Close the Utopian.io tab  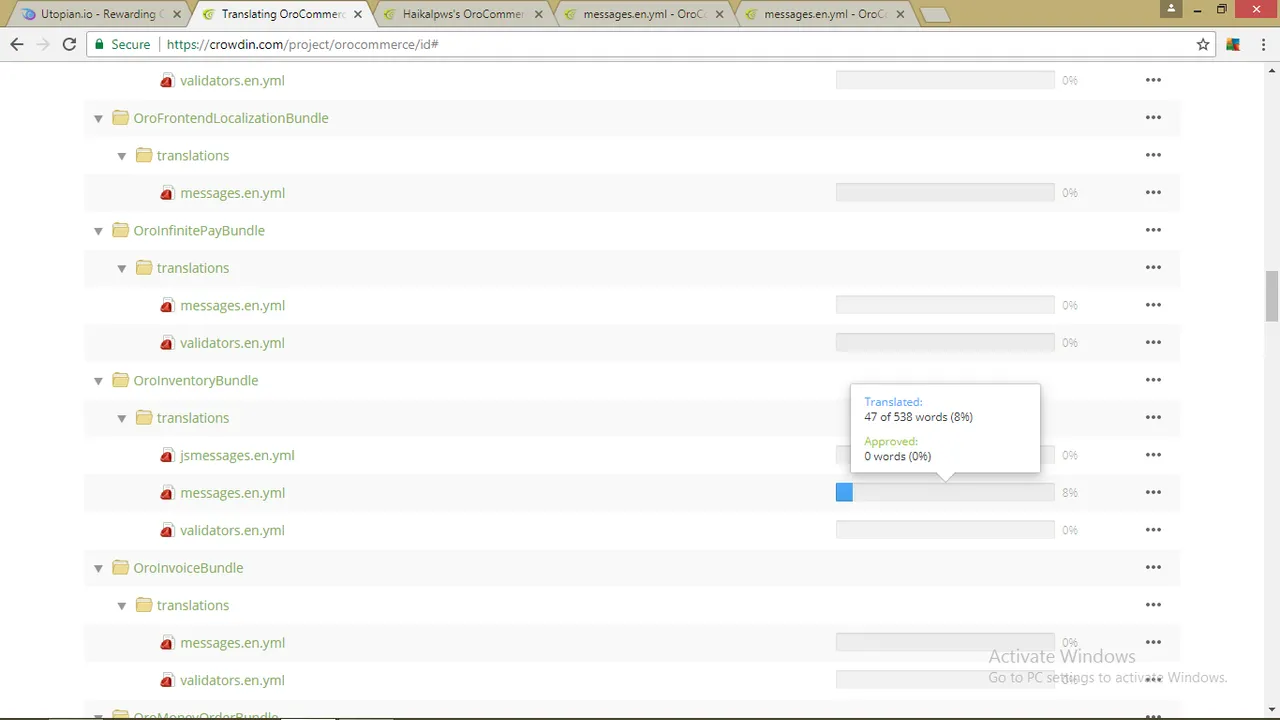click(178, 15)
